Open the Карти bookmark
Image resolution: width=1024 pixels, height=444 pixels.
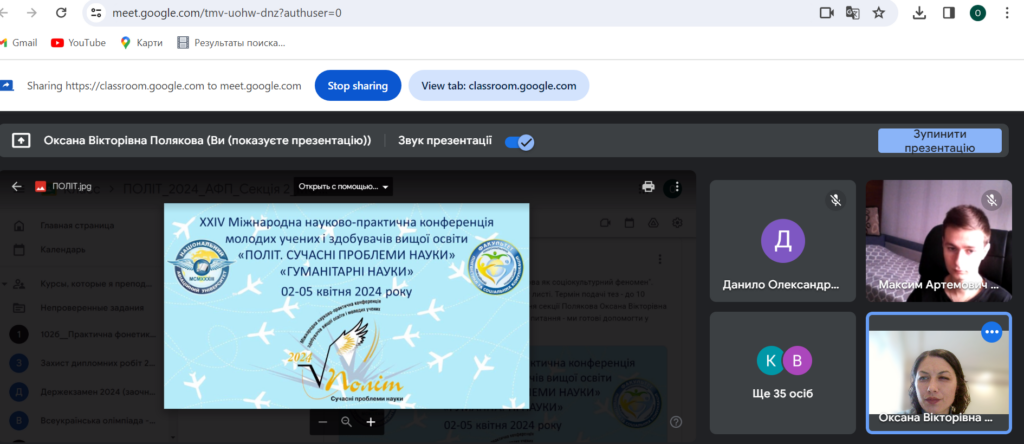point(141,42)
